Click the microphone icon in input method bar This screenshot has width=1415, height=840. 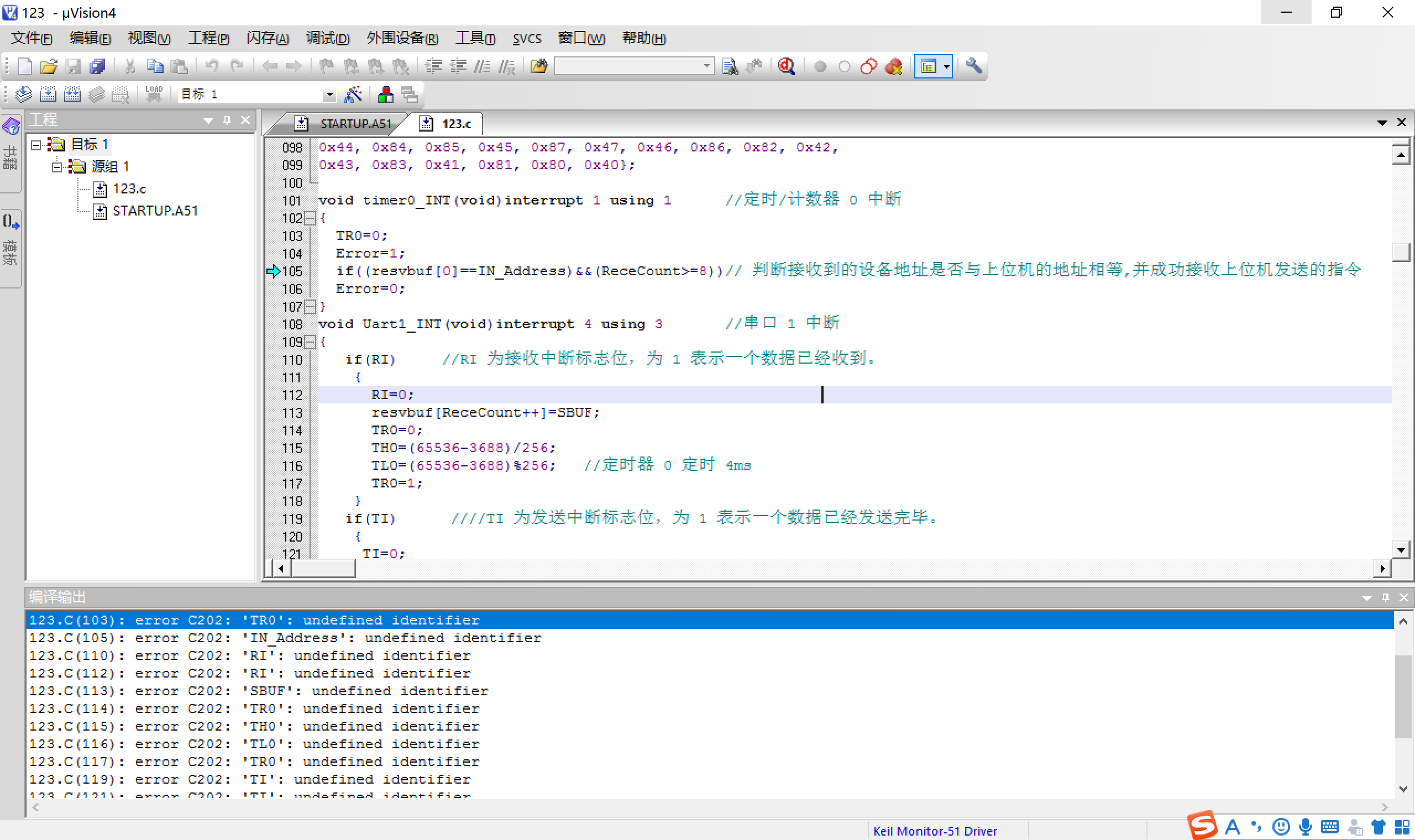[1305, 827]
